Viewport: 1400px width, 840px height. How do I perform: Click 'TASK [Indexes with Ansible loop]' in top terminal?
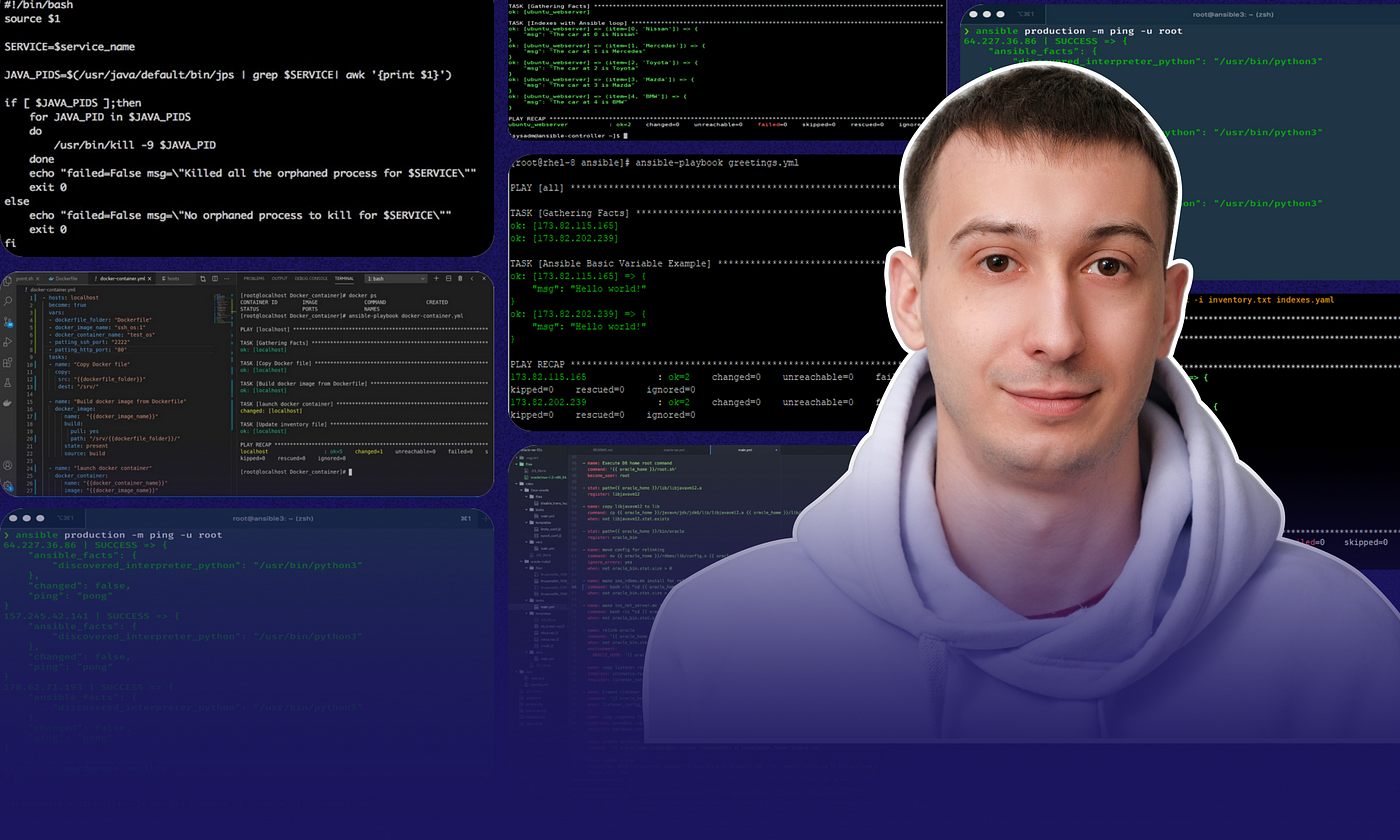[x=569, y=21]
